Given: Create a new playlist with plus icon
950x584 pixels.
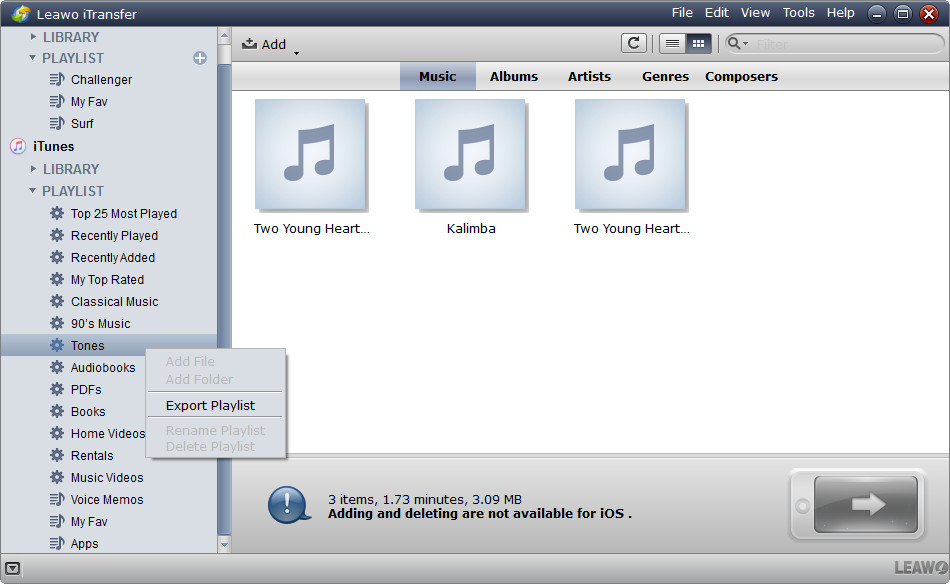Looking at the screenshot, I should point(200,58).
